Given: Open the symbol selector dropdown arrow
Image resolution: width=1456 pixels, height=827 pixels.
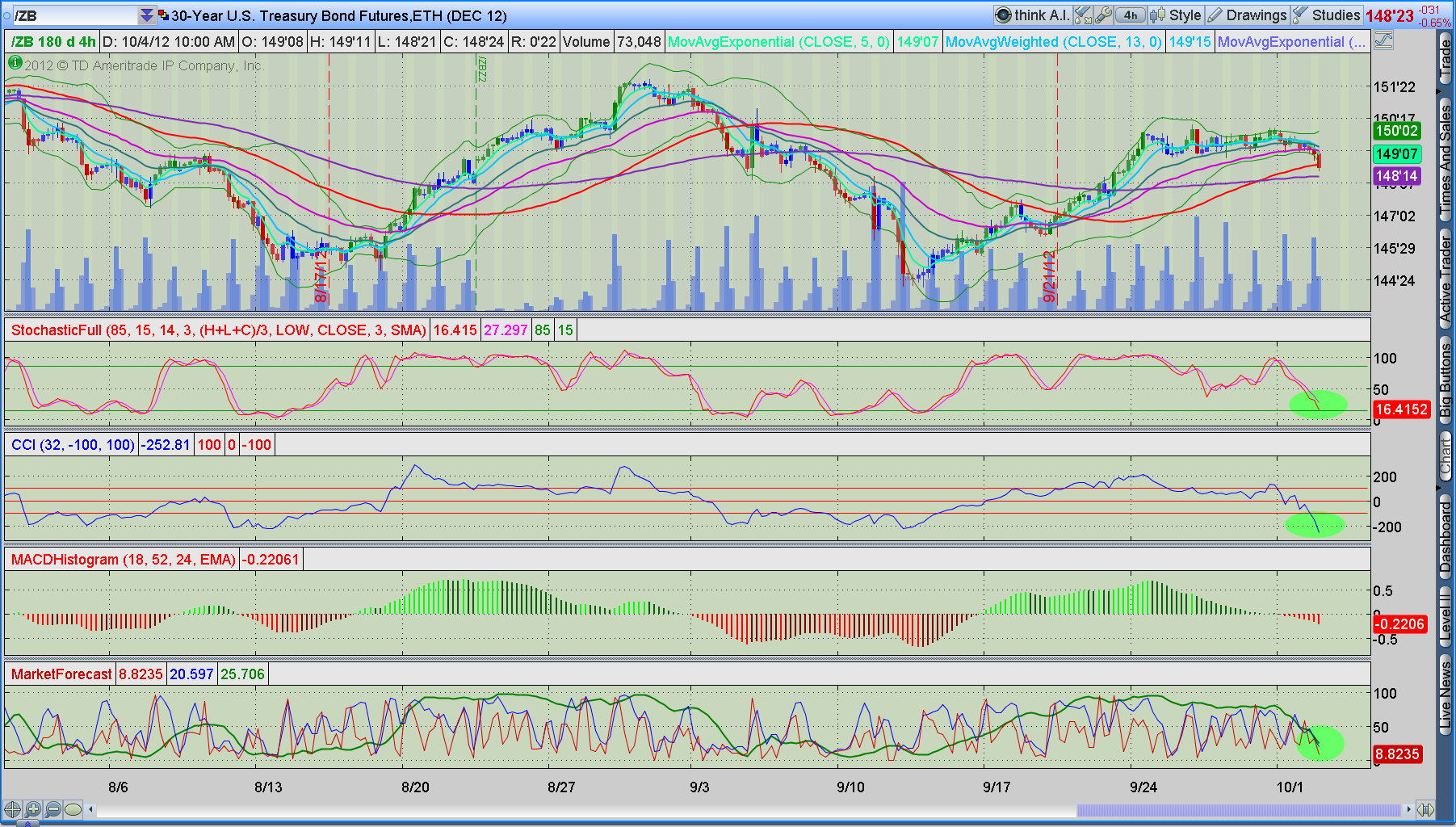Looking at the screenshot, I should [x=146, y=15].
